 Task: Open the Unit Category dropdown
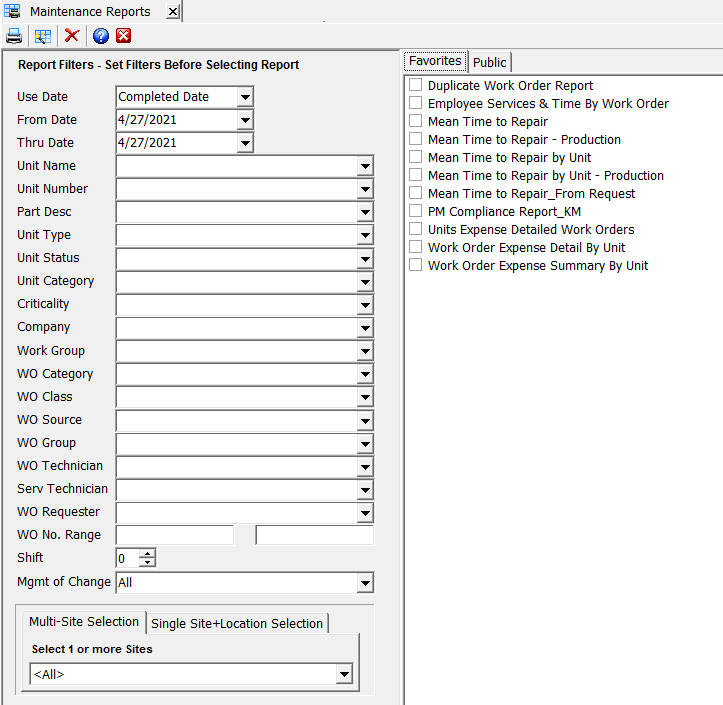pos(365,282)
